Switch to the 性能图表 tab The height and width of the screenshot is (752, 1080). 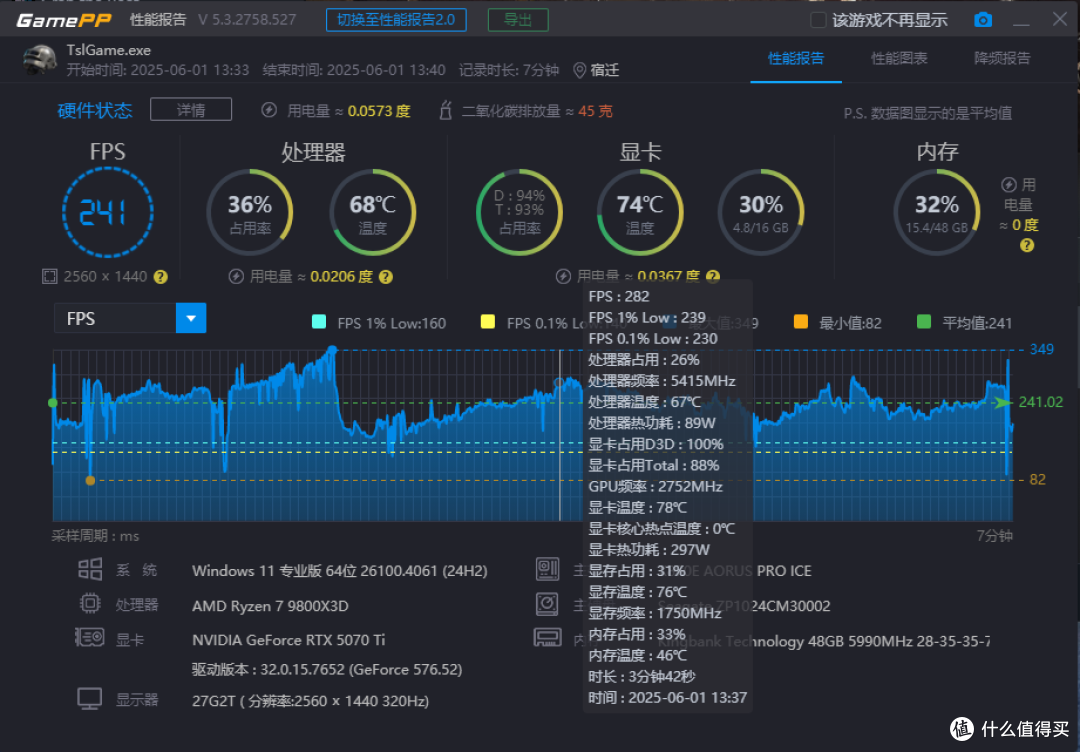pos(899,59)
